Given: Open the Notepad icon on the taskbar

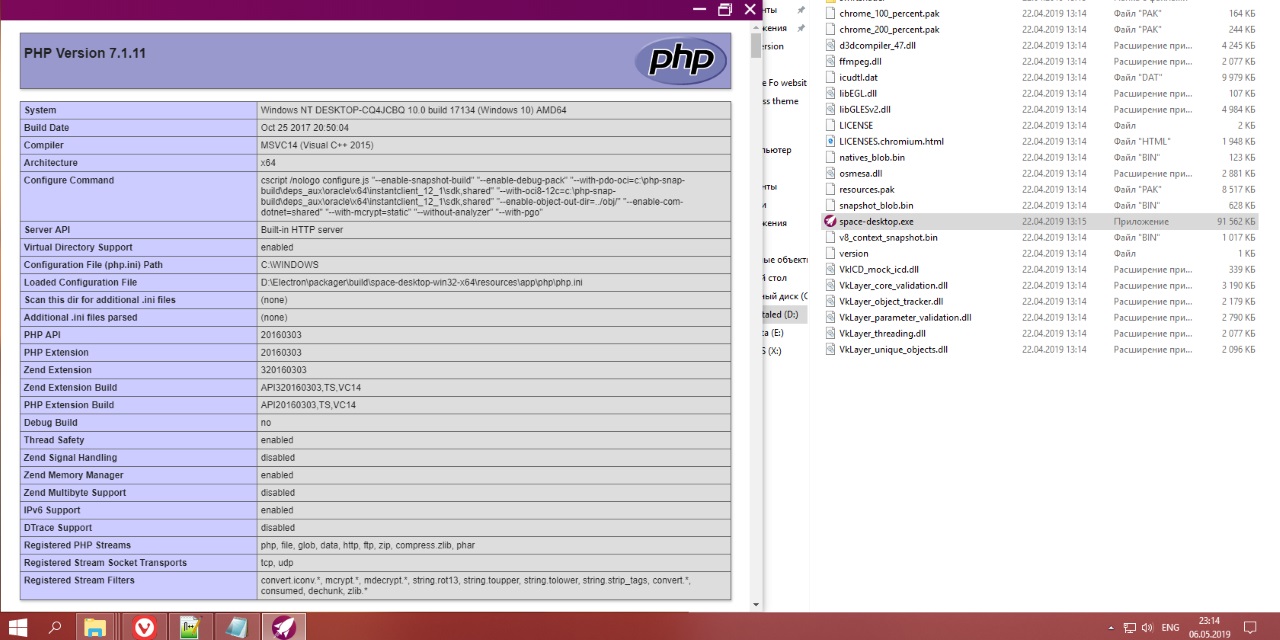Looking at the screenshot, I should [237, 627].
